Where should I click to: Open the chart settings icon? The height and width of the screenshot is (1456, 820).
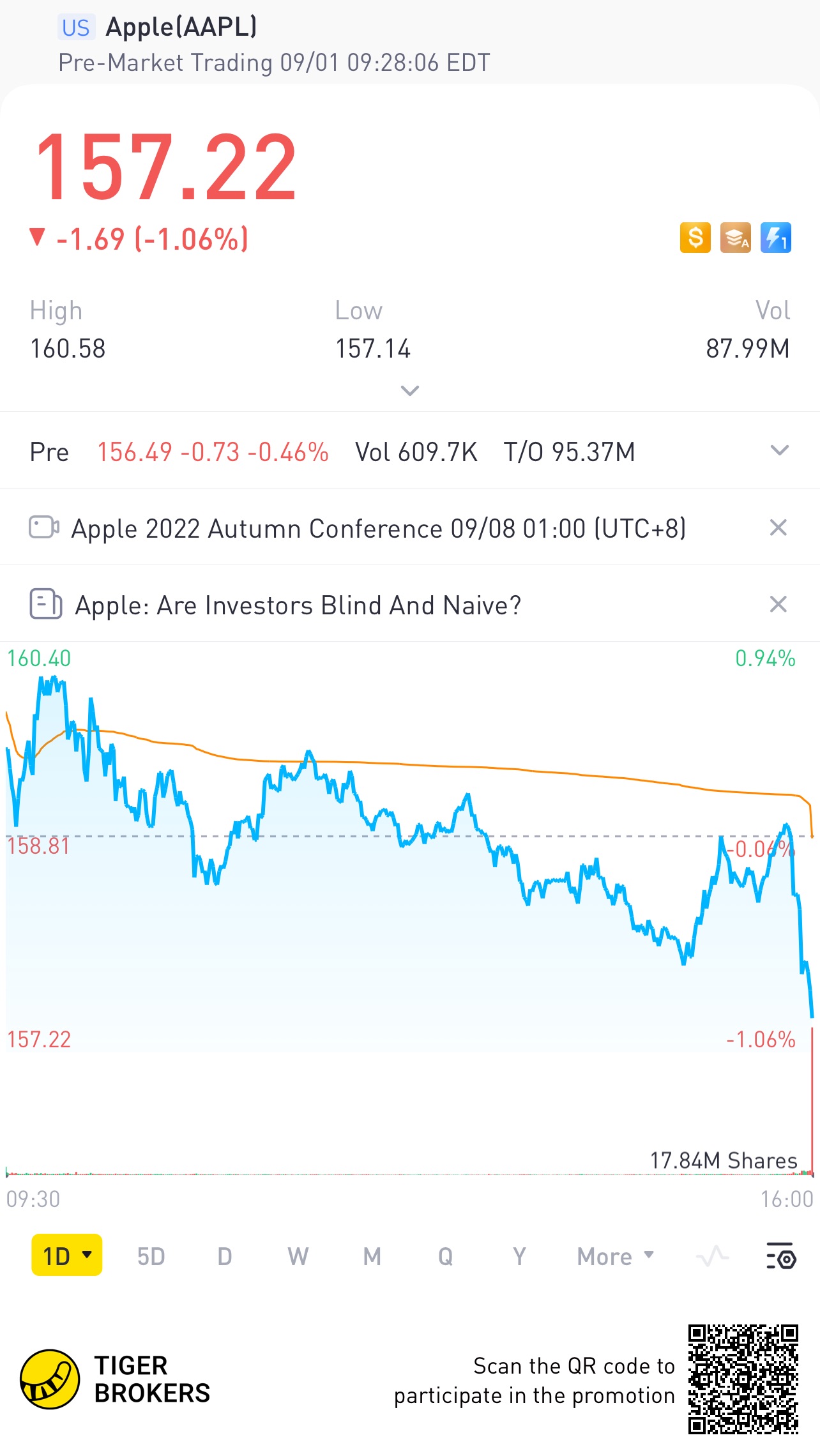(x=780, y=1256)
